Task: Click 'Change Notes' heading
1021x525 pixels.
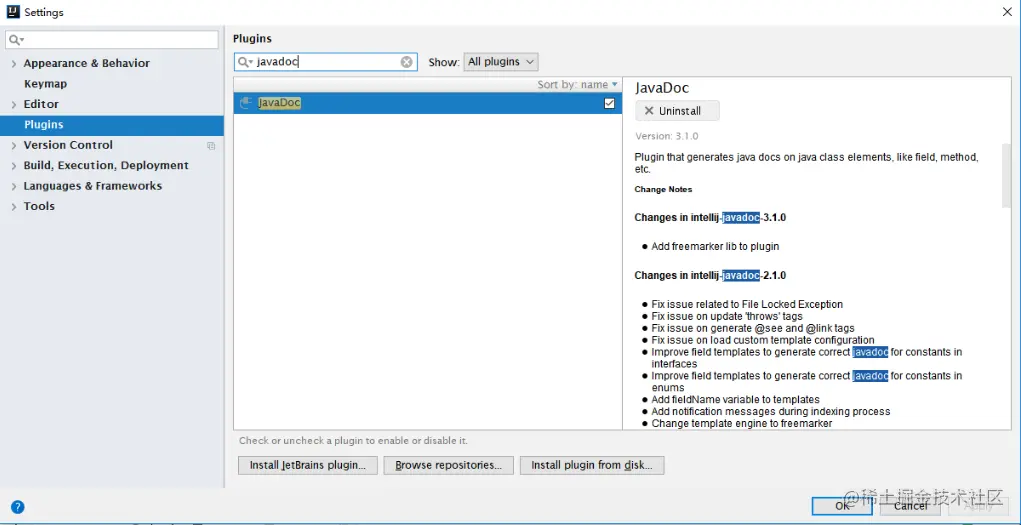Action: (x=664, y=190)
